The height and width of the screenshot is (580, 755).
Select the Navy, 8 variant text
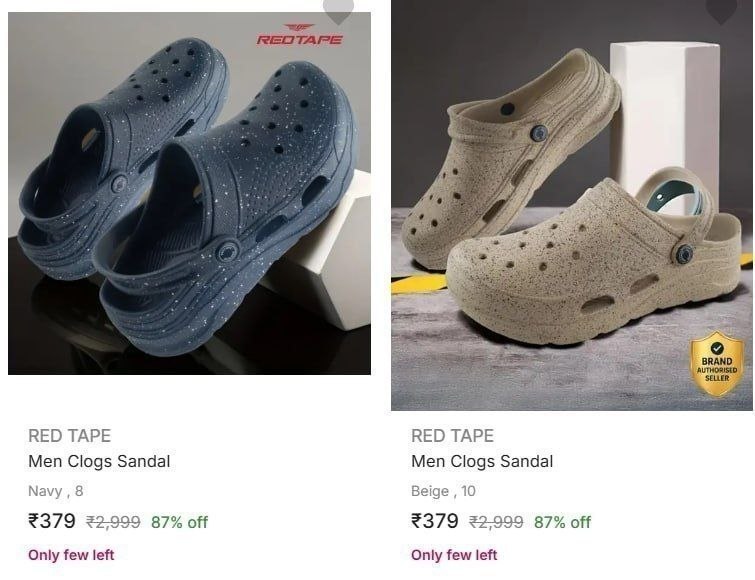[56, 491]
